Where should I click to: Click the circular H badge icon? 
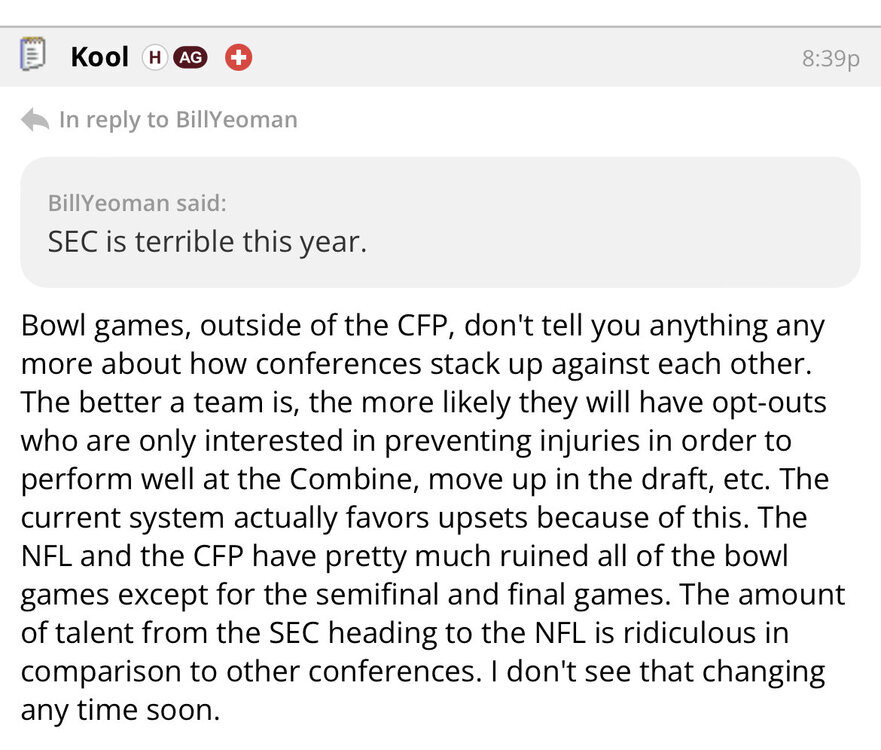click(153, 57)
